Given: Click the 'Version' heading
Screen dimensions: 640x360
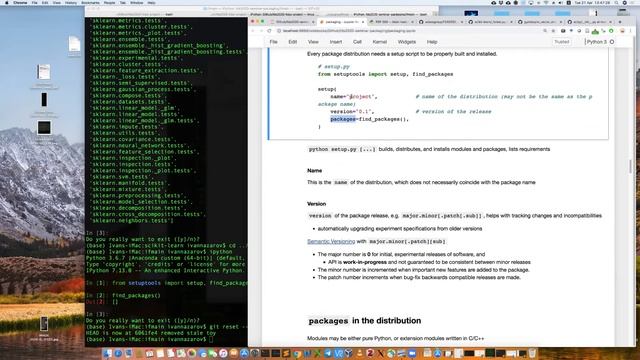Looking at the screenshot, I should (x=316, y=204).
